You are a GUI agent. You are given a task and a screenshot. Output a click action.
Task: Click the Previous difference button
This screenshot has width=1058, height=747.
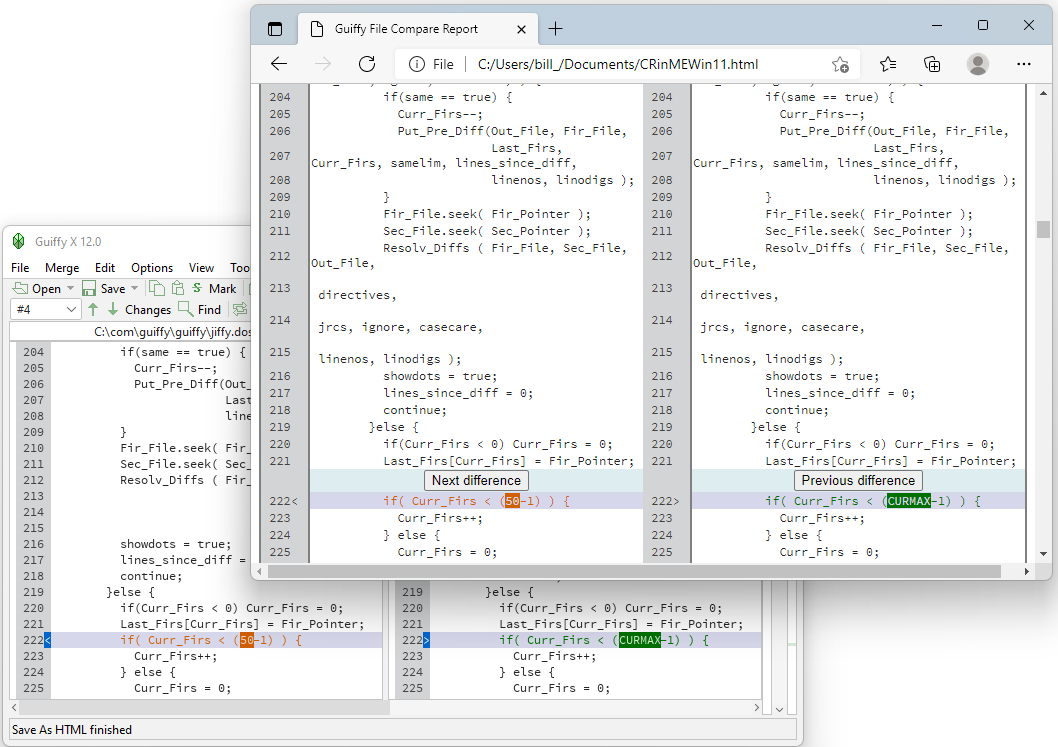point(858,480)
